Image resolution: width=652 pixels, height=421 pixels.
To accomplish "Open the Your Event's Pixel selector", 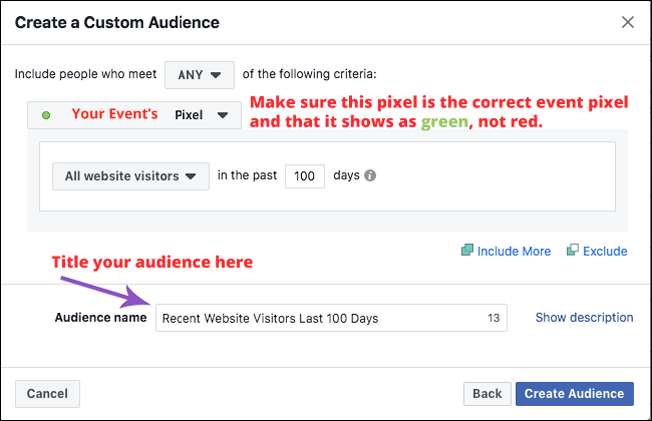I will (134, 115).
